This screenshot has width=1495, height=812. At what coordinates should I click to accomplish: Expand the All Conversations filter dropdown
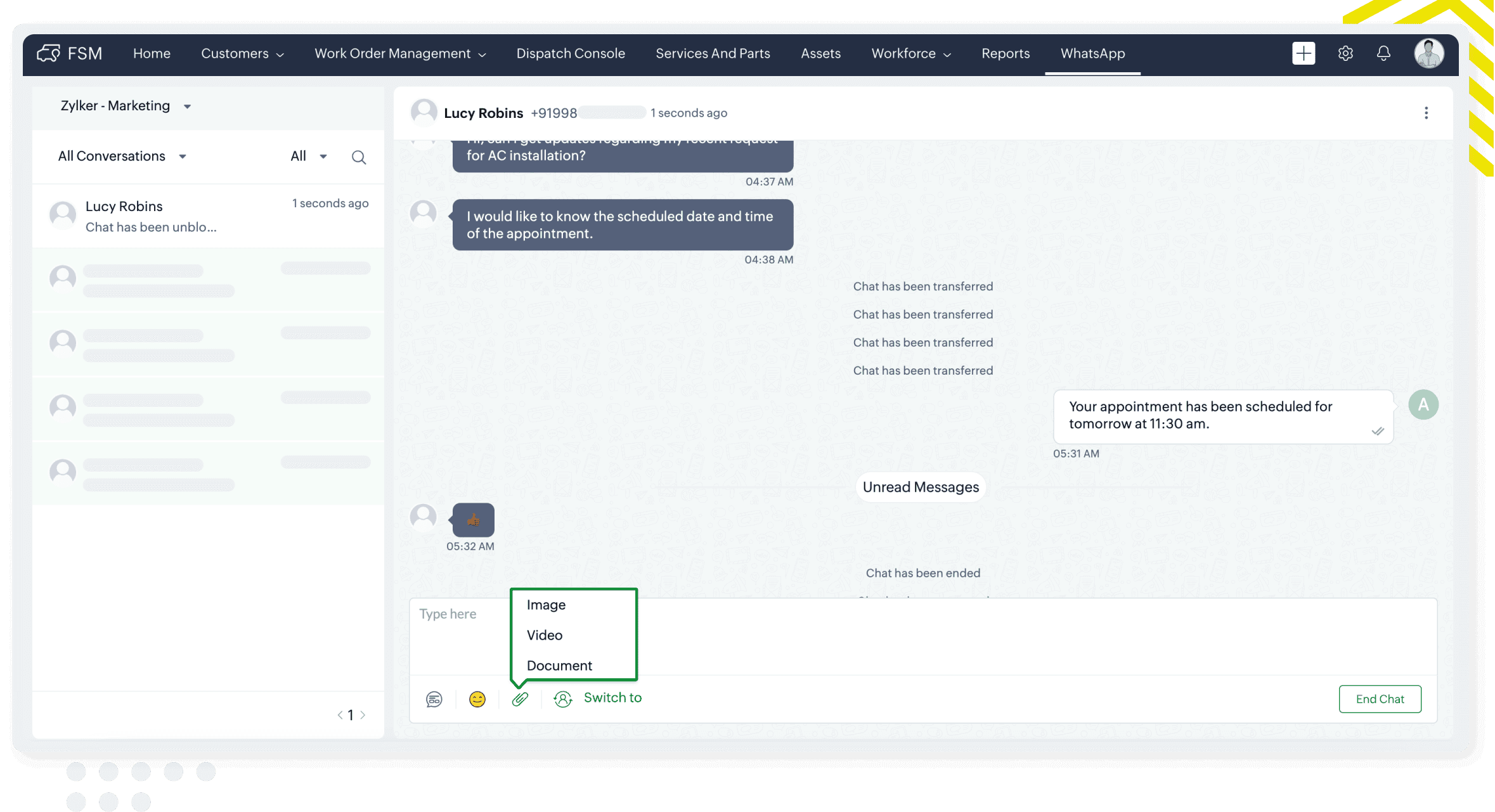coord(122,156)
